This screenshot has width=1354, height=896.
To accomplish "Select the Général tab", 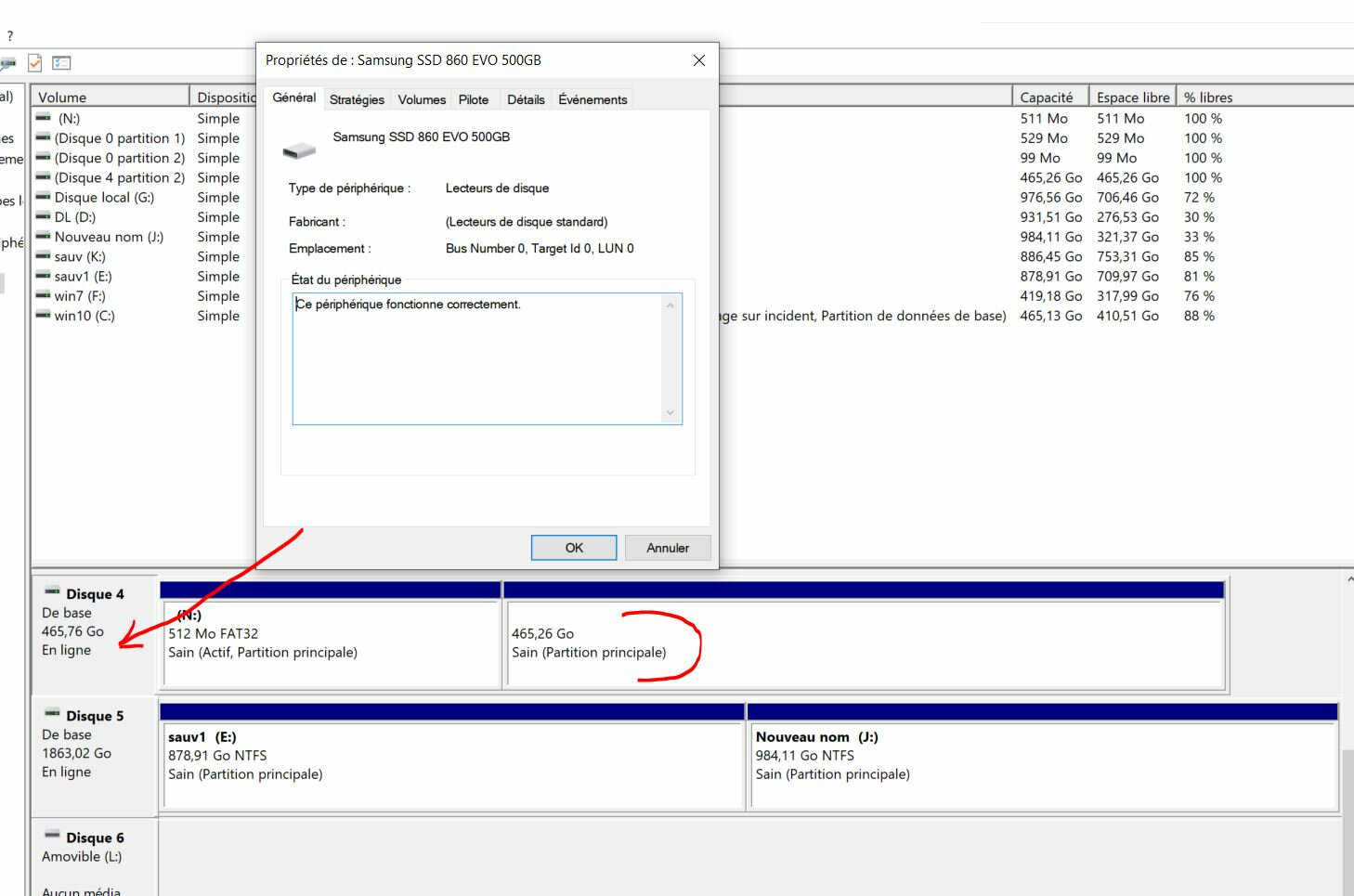I will (294, 97).
